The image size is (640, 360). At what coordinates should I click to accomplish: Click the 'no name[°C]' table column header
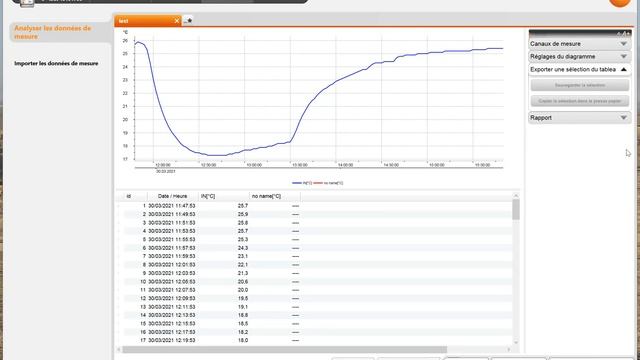(275, 196)
